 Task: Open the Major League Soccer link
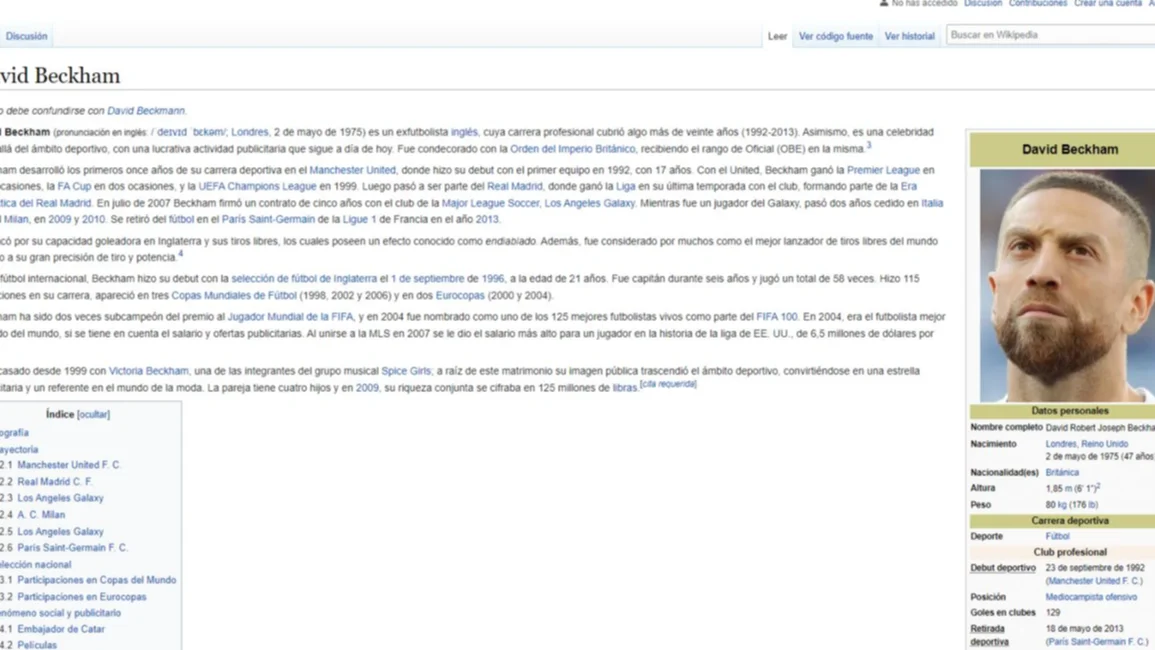coord(490,203)
